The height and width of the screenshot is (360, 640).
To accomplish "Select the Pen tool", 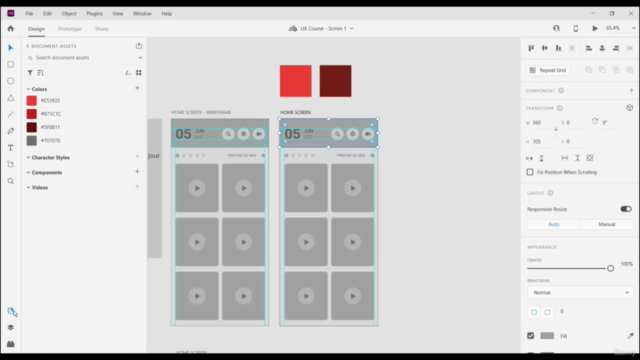I will pos(11,131).
